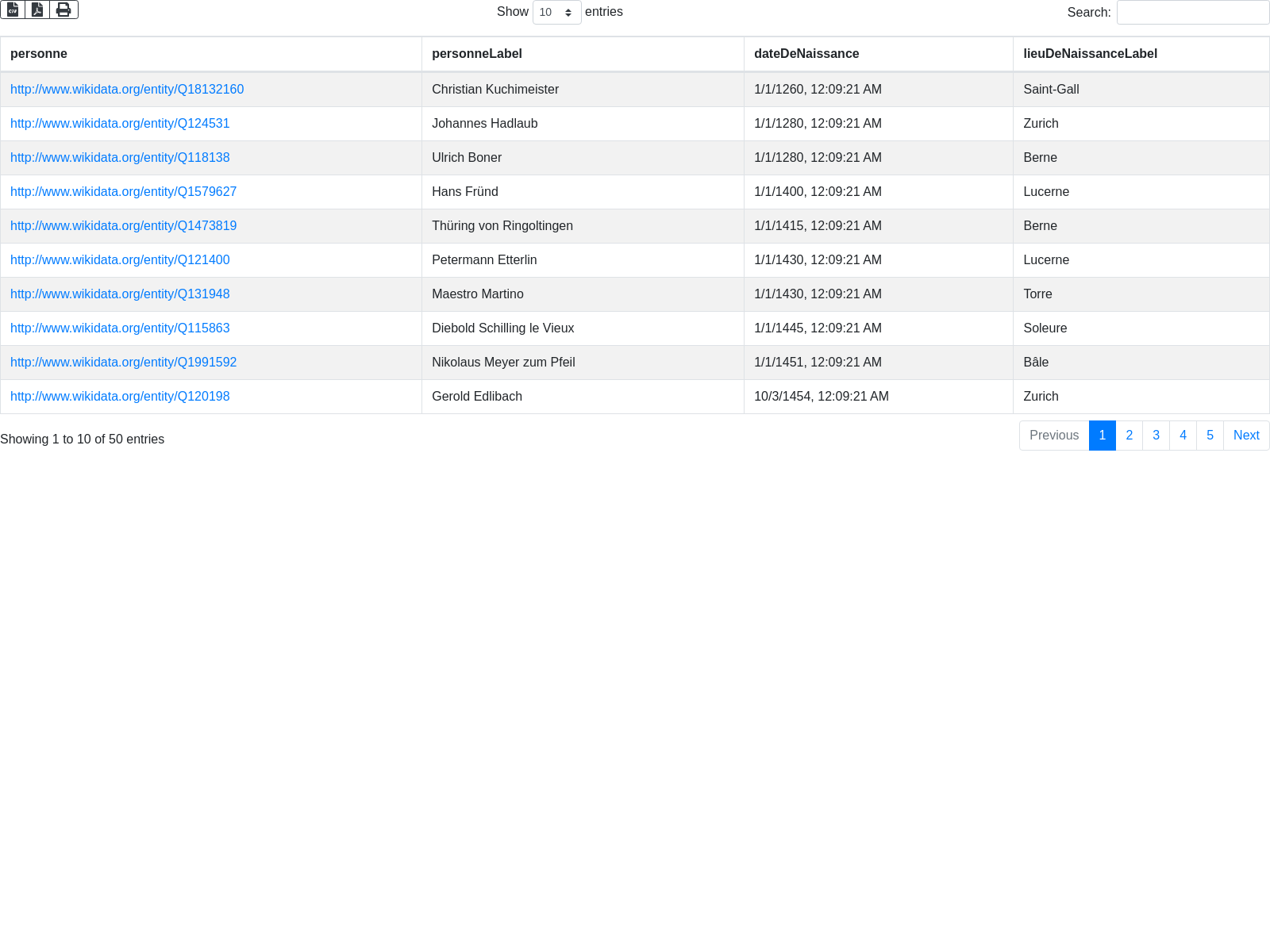Open Wikidata entity link Q131948
Screen dimensions: 1270x952
click(120, 294)
